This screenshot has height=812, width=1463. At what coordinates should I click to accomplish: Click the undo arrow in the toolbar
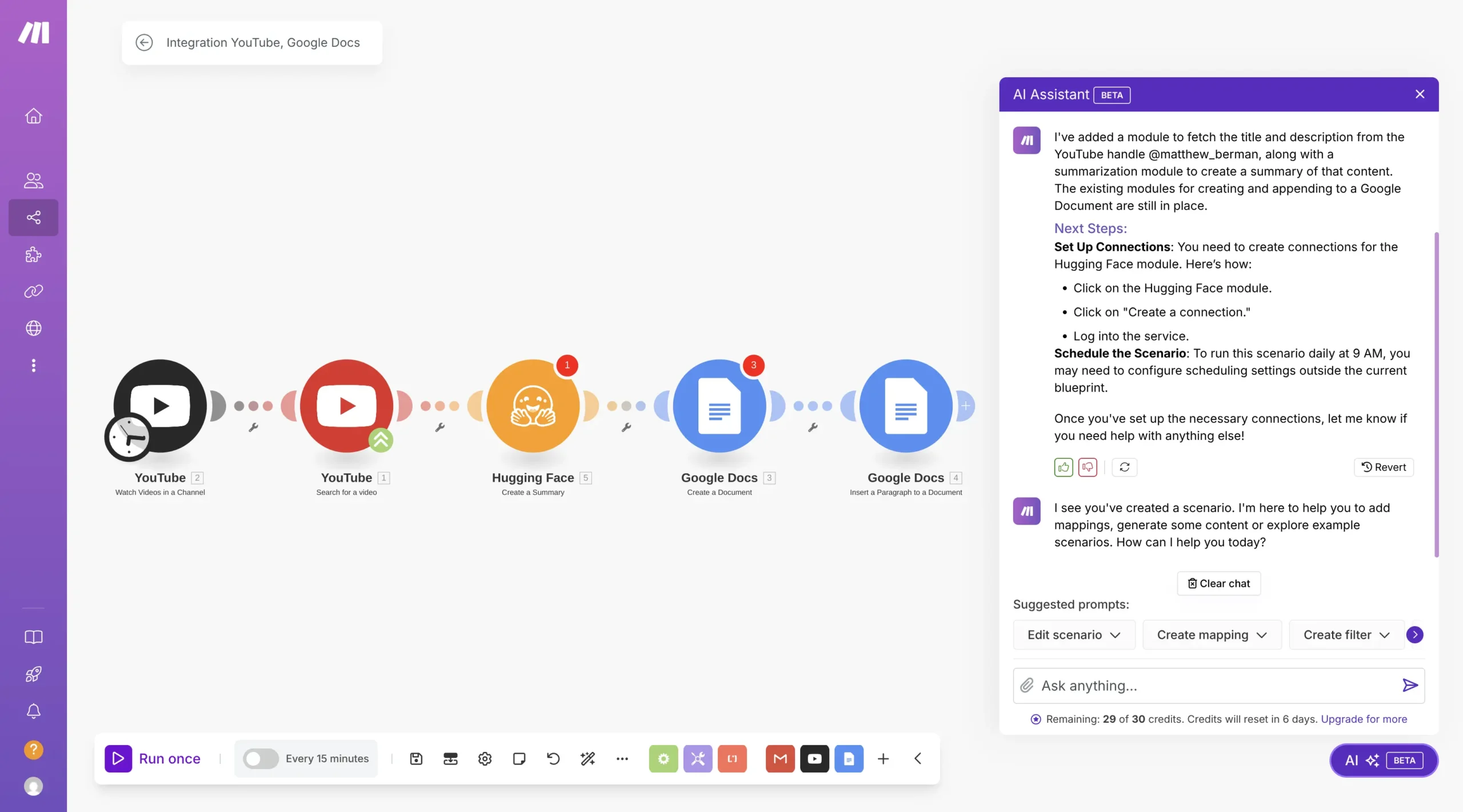click(553, 758)
